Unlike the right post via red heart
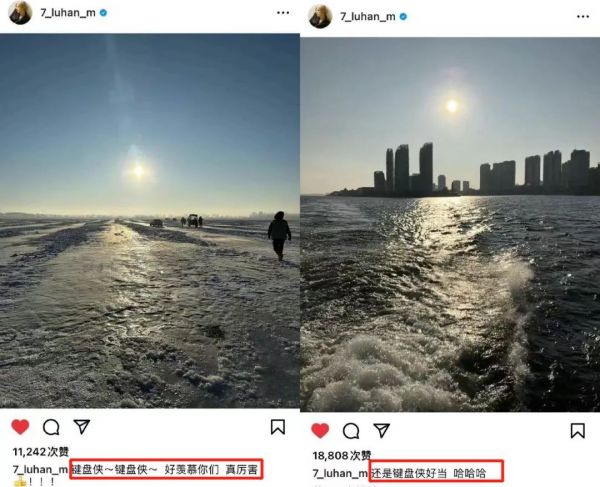This screenshot has height=487, width=600. [320, 431]
